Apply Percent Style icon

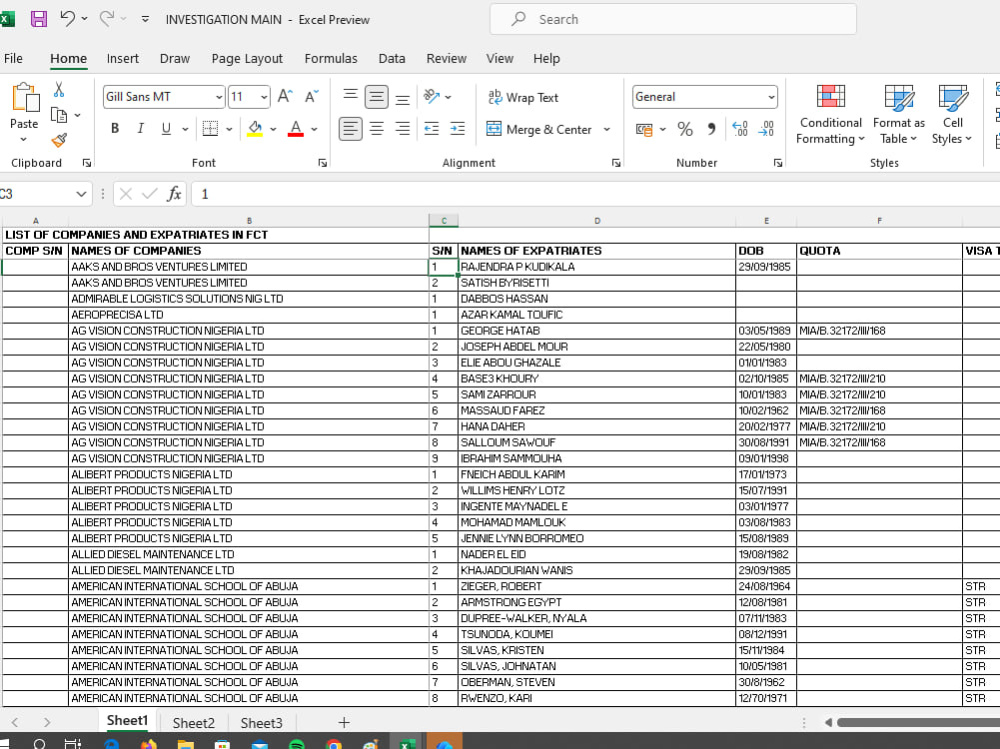point(685,130)
